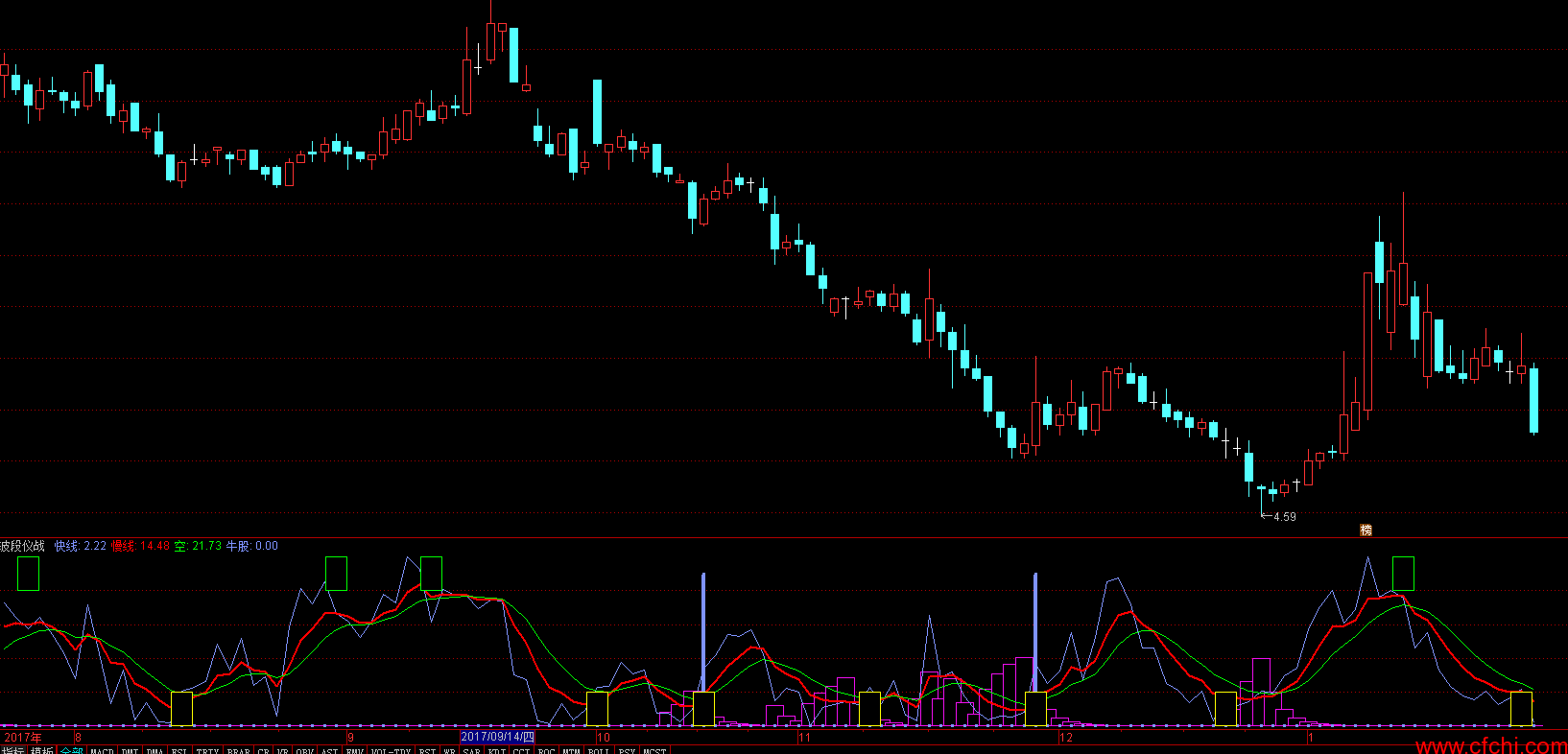The height and width of the screenshot is (754, 1568).
Task: Show the RSI indicator
Action: [x=428, y=751]
